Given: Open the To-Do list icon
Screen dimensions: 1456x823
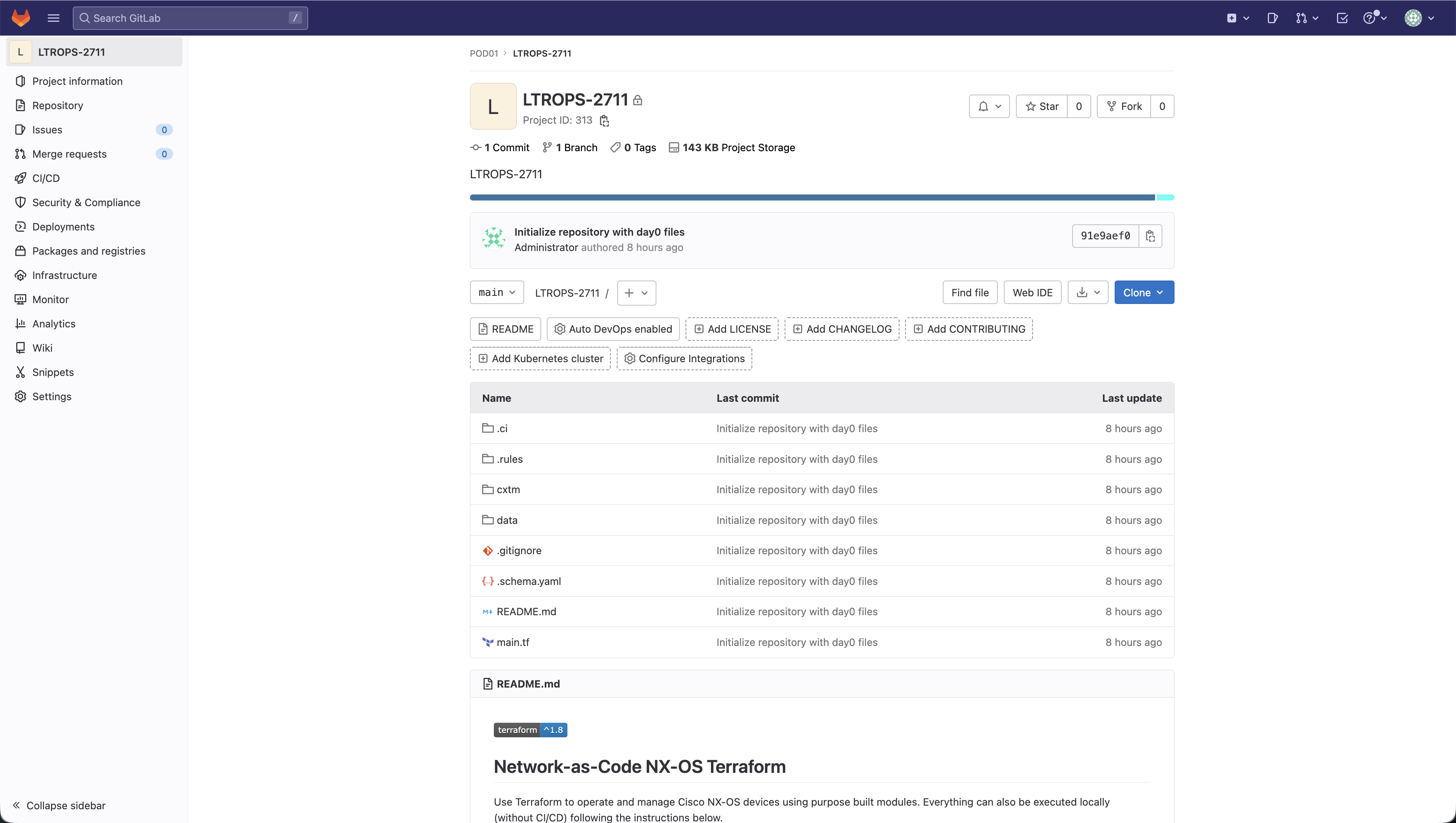Looking at the screenshot, I should (1342, 17).
